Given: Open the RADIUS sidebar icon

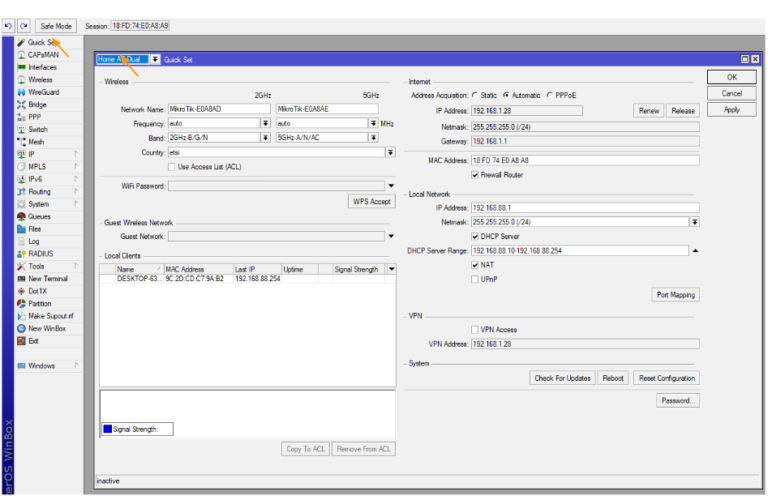Looking at the screenshot, I should (x=21, y=254).
